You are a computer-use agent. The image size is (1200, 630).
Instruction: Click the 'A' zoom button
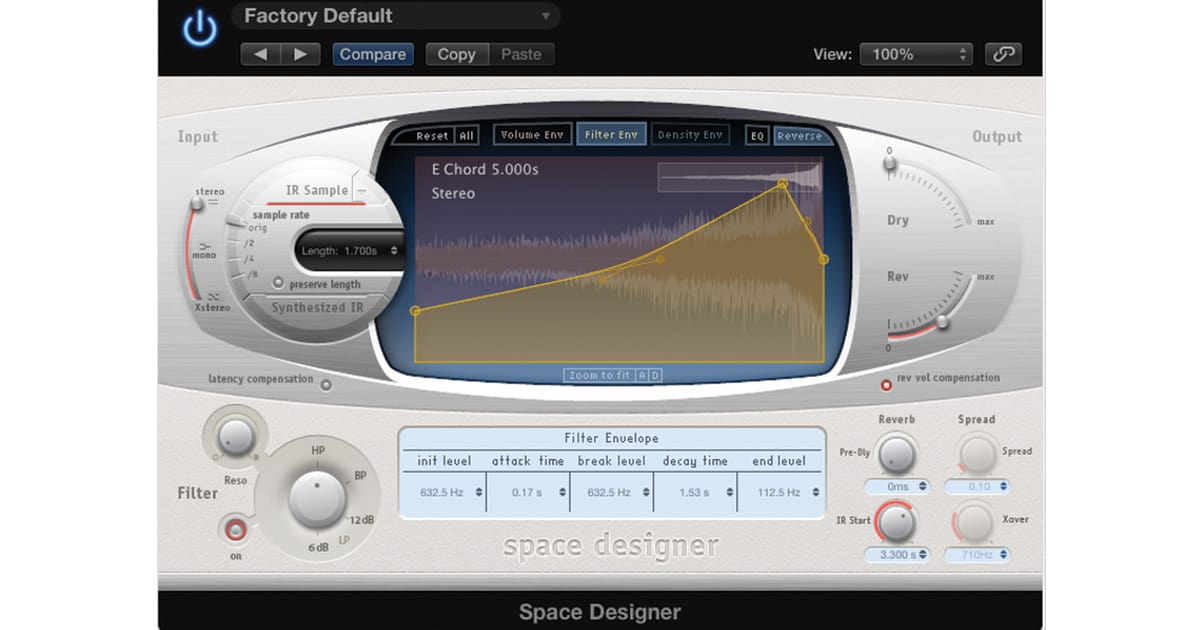pyautogui.click(x=644, y=375)
